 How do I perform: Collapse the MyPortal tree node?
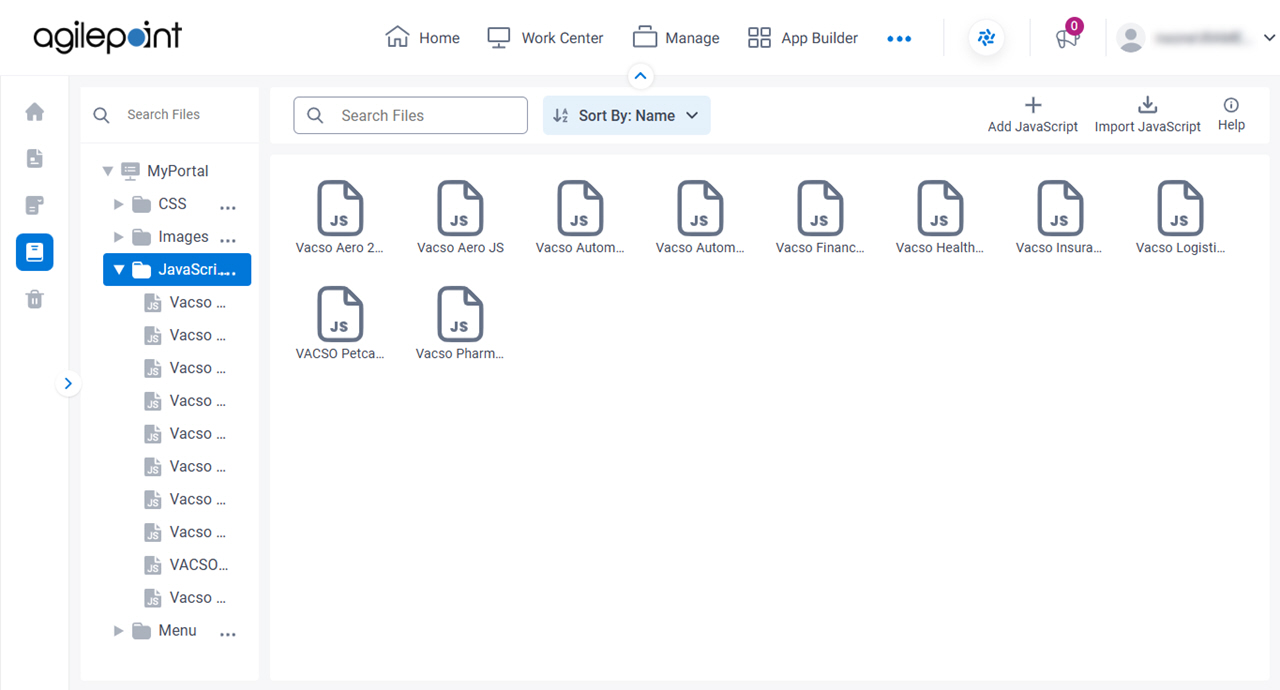click(x=108, y=171)
